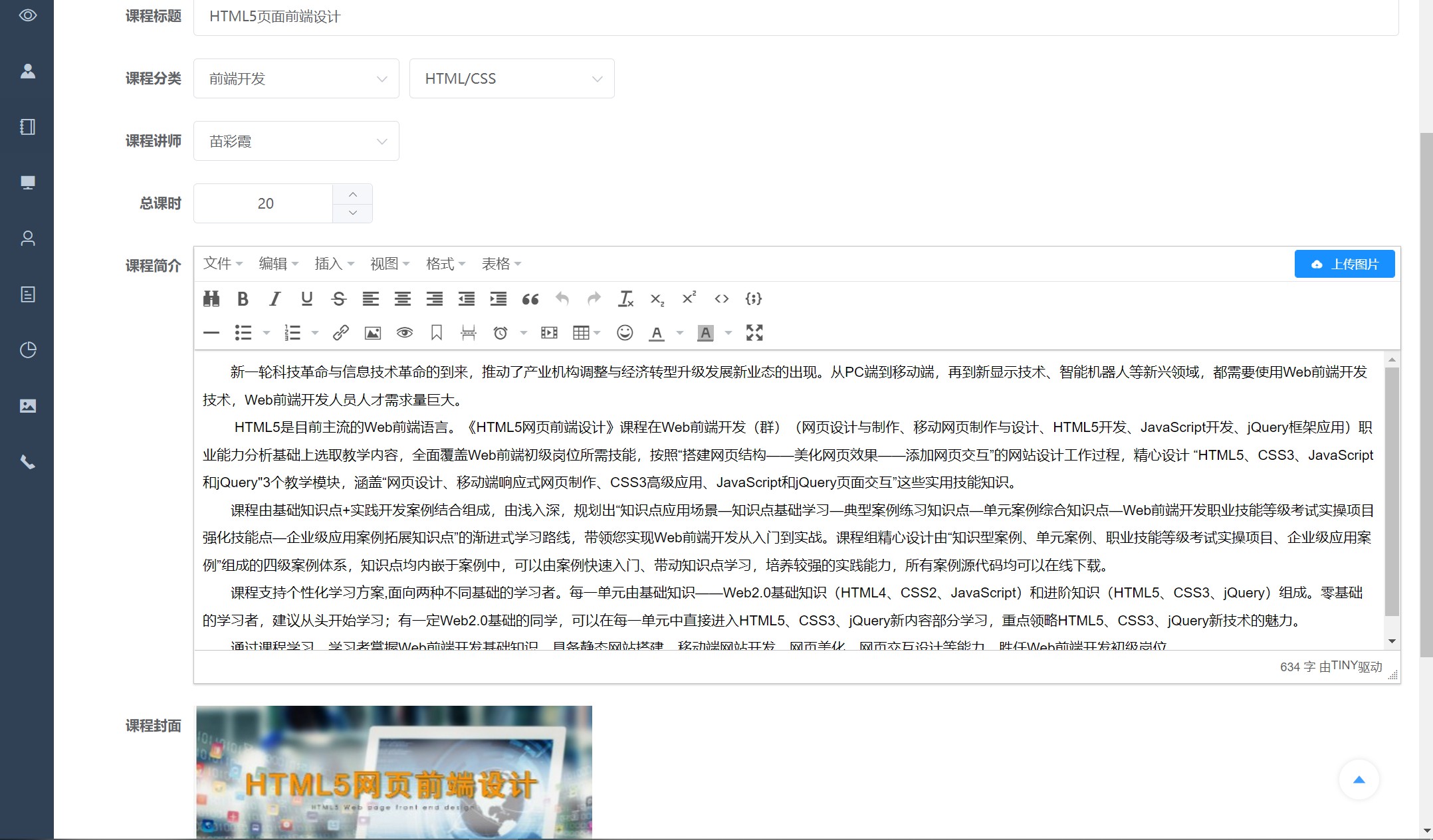Toggle strikethrough formatting
The width and height of the screenshot is (1433, 840).
point(338,299)
